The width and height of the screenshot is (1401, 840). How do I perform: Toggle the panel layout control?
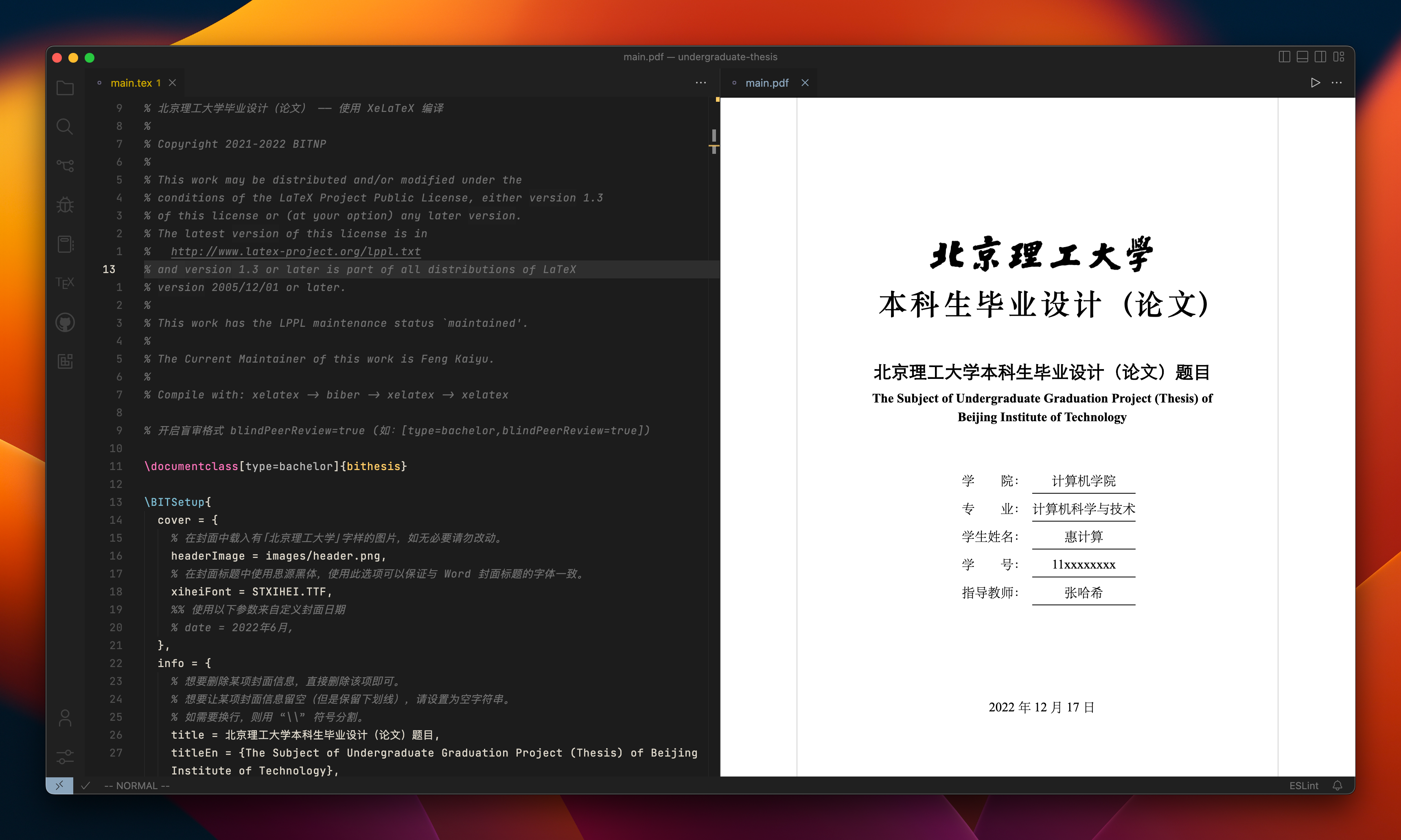[1302, 57]
